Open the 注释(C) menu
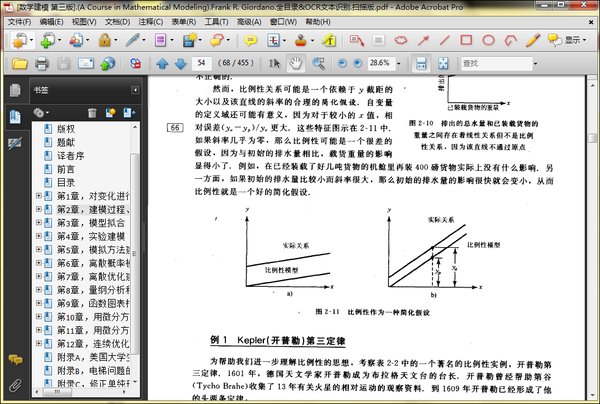600x404 pixels. [x=151, y=22]
